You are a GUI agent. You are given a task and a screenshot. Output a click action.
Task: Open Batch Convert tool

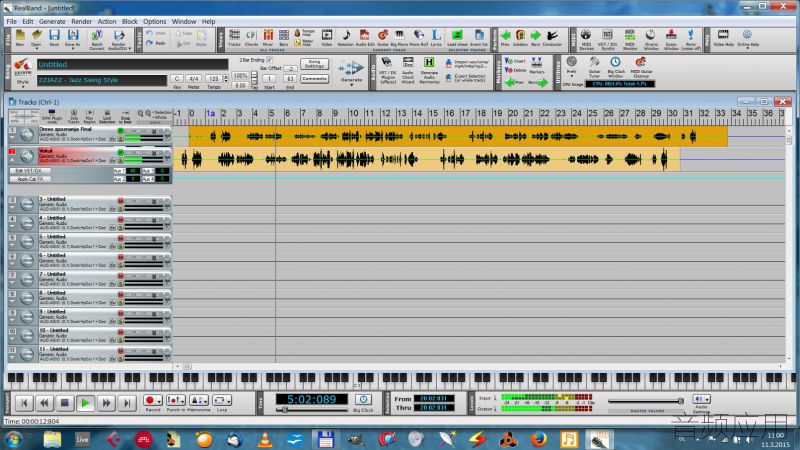(96, 39)
